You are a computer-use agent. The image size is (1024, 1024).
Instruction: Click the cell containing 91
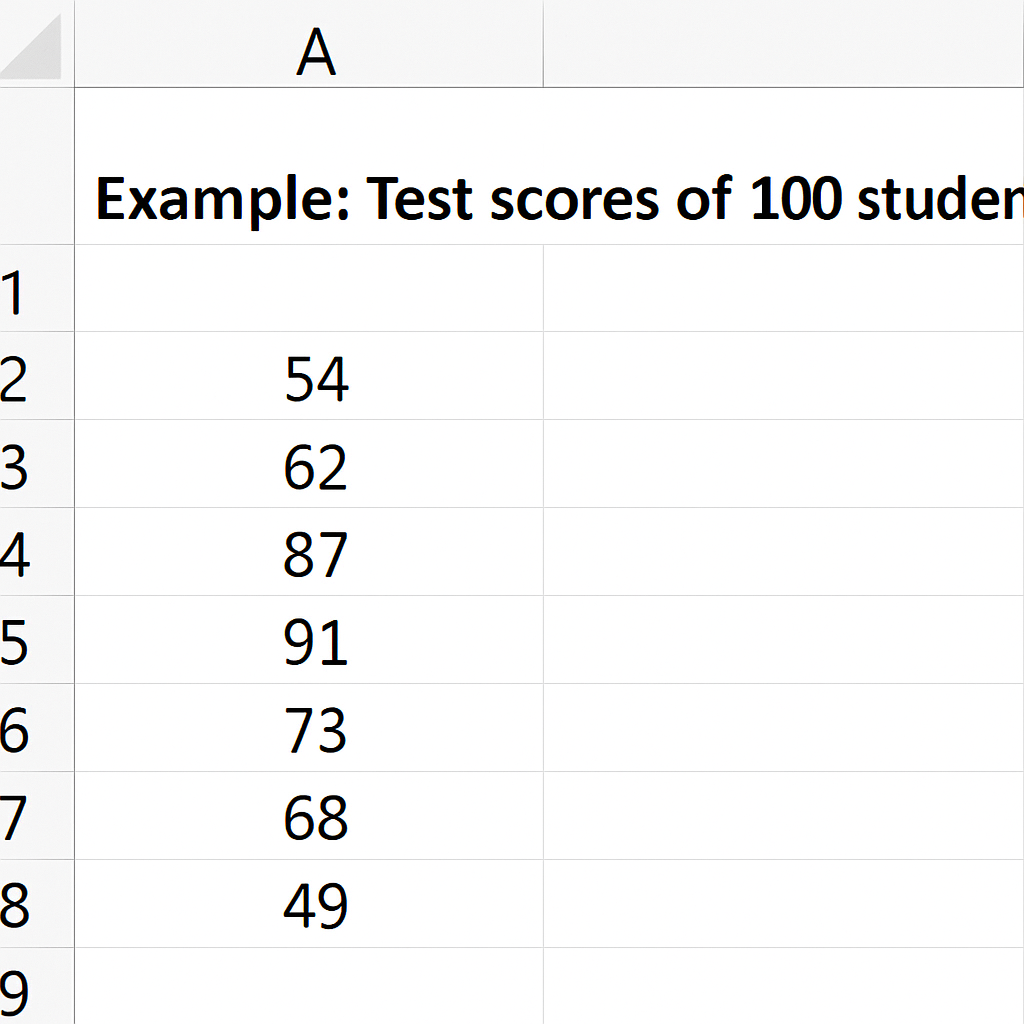click(314, 642)
